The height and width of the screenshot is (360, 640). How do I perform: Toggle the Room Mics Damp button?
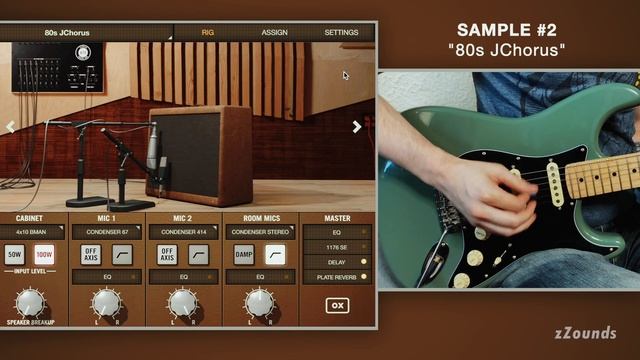tap(244, 255)
